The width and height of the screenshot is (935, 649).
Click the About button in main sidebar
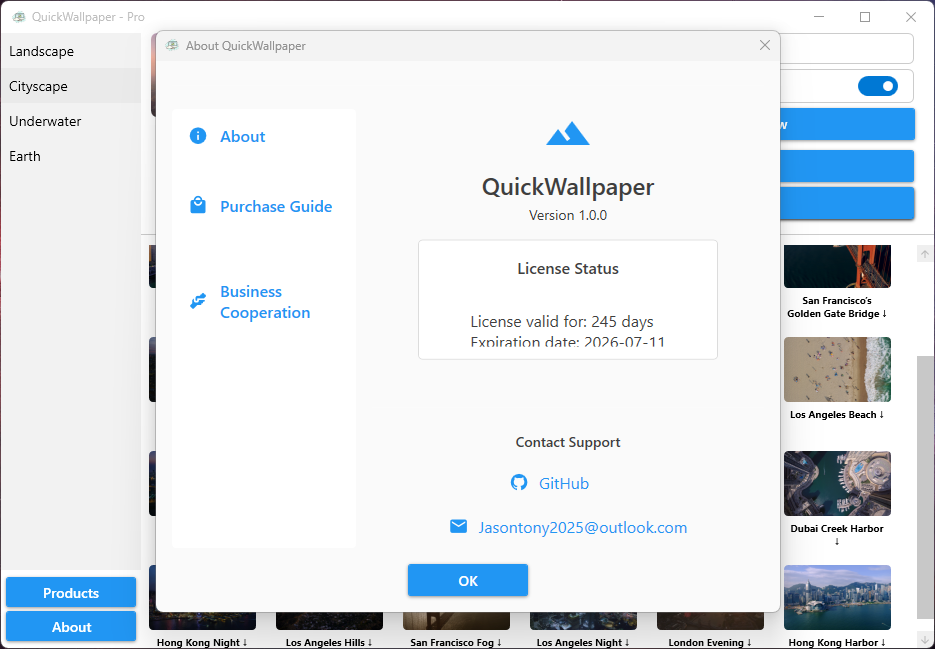tap(71, 626)
